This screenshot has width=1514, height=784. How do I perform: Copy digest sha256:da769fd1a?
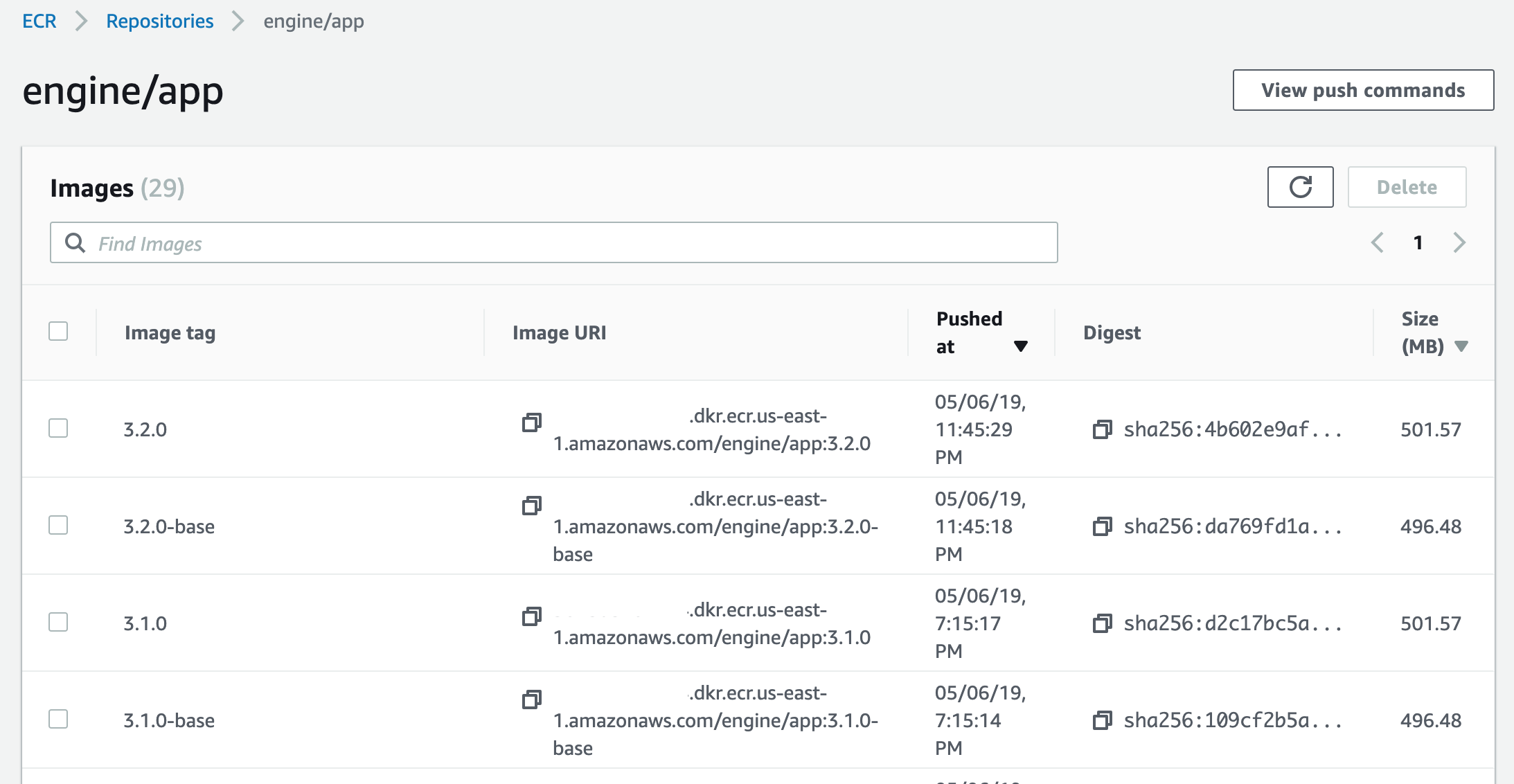pyautogui.click(x=1102, y=526)
